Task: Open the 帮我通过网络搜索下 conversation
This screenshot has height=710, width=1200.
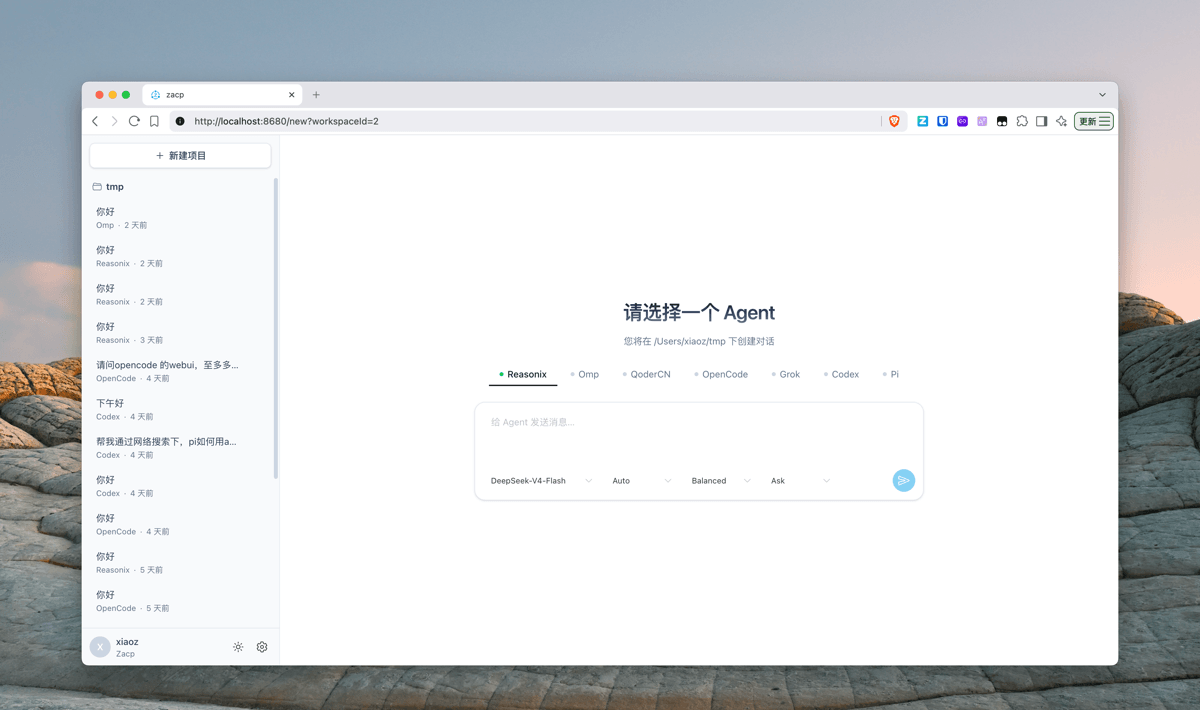Action: coord(180,448)
